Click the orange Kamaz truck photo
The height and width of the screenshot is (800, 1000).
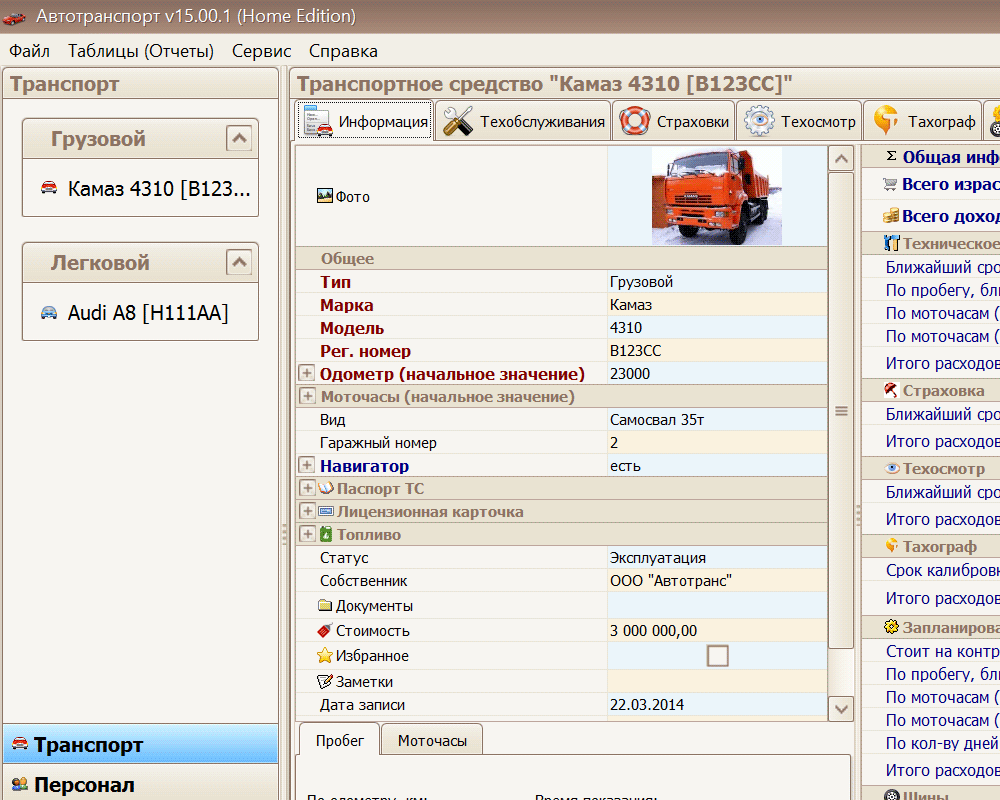point(716,196)
